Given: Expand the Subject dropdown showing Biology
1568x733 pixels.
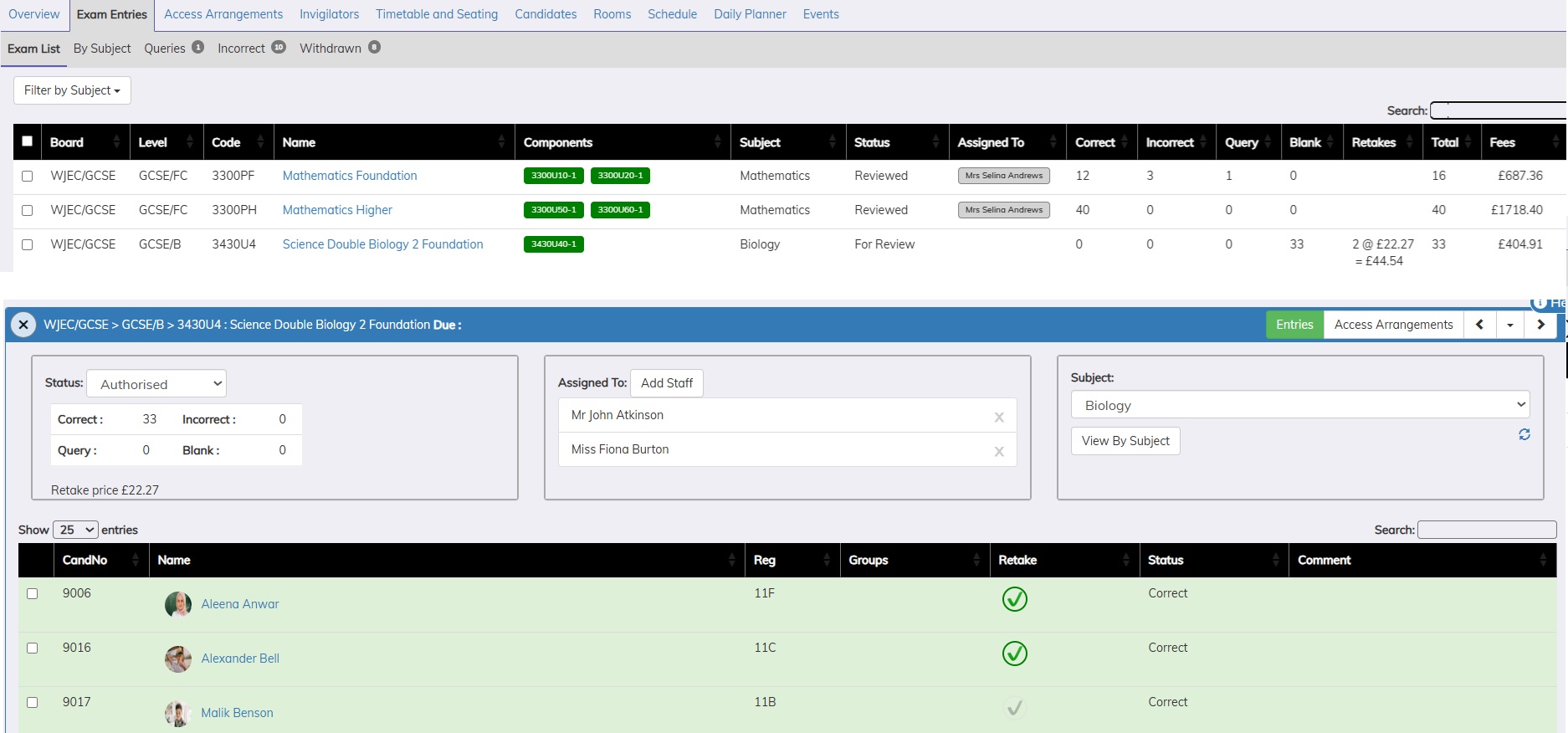Looking at the screenshot, I should click(x=1299, y=405).
